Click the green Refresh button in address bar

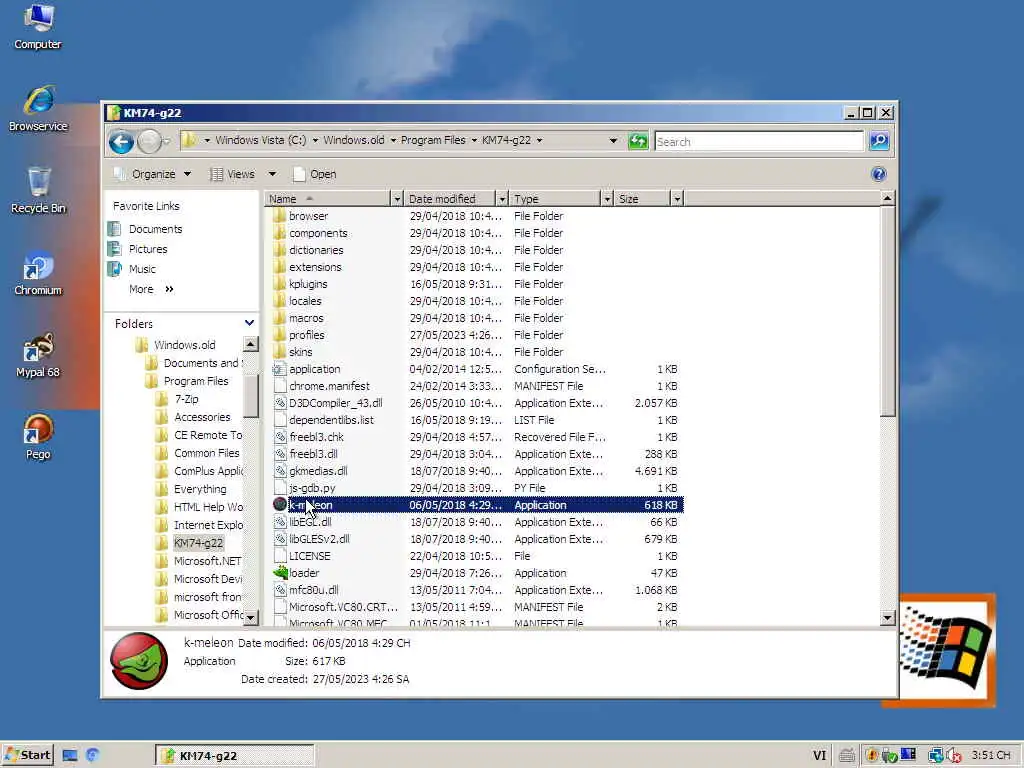tap(637, 140)
